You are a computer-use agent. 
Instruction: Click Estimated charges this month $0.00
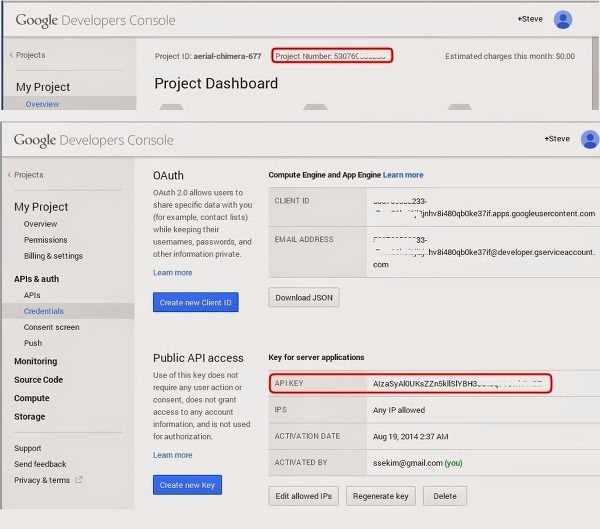510,56
